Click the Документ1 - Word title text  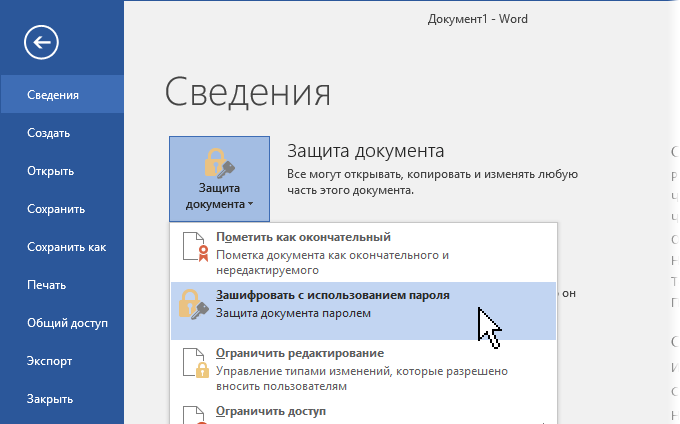pyautogui.click(x=477, y=19)
